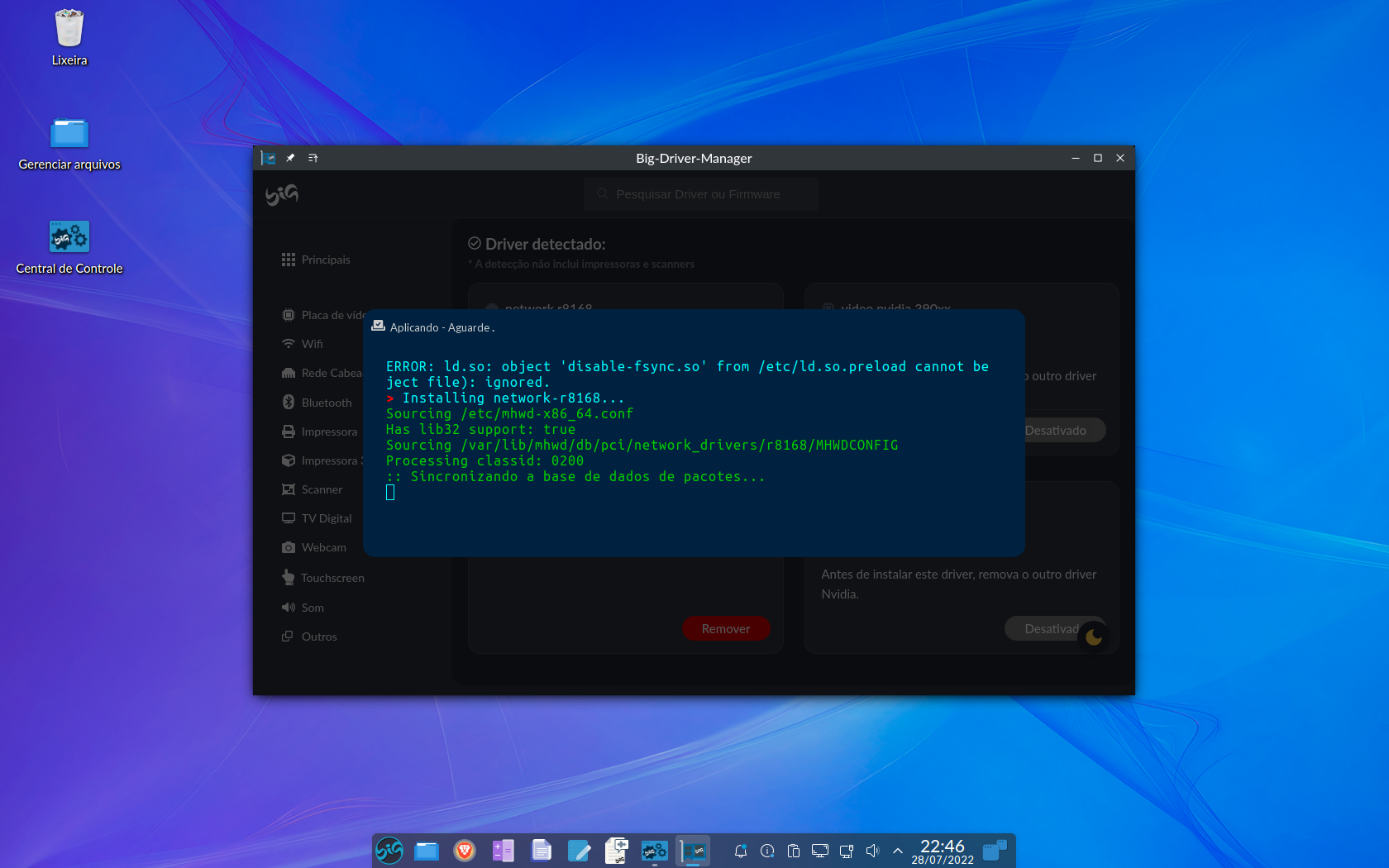Screen dimensions: 1389x868
Task: Minimize the Big-Driver-Manager window
Action: [1076, 158]
